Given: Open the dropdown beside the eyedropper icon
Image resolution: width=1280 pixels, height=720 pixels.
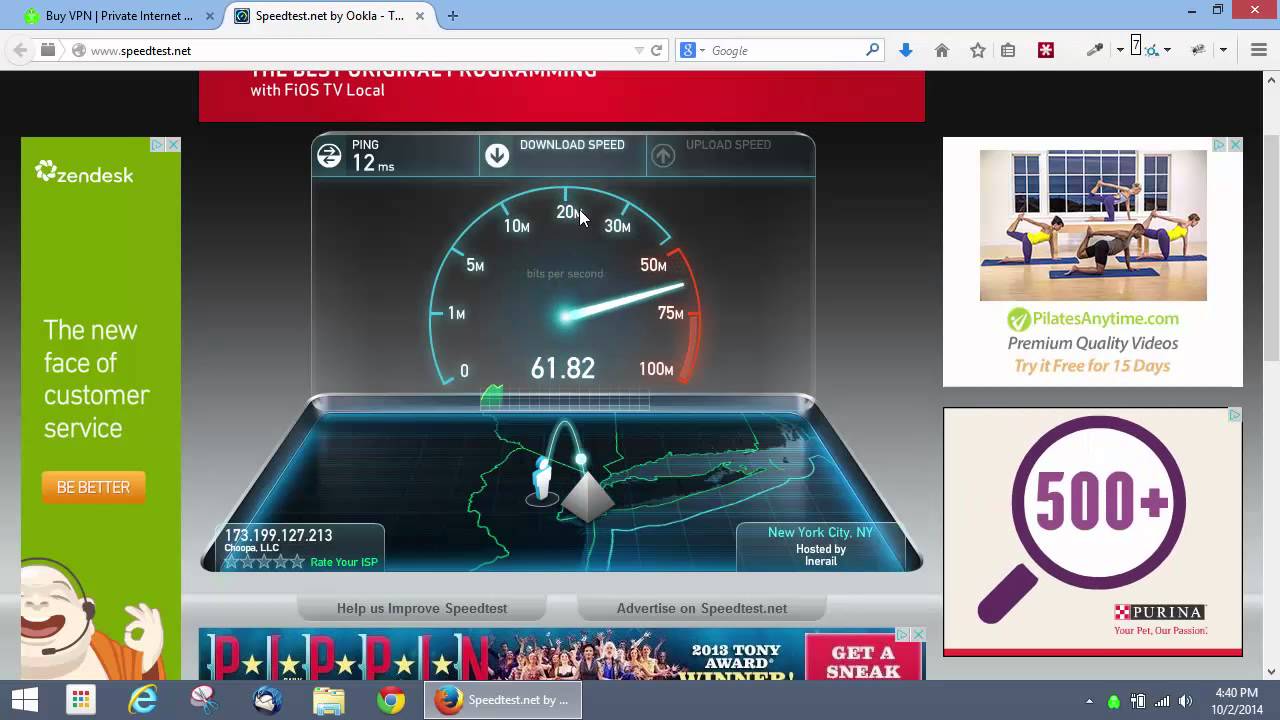Looking at the screenshot, I should pos(1120,50).
